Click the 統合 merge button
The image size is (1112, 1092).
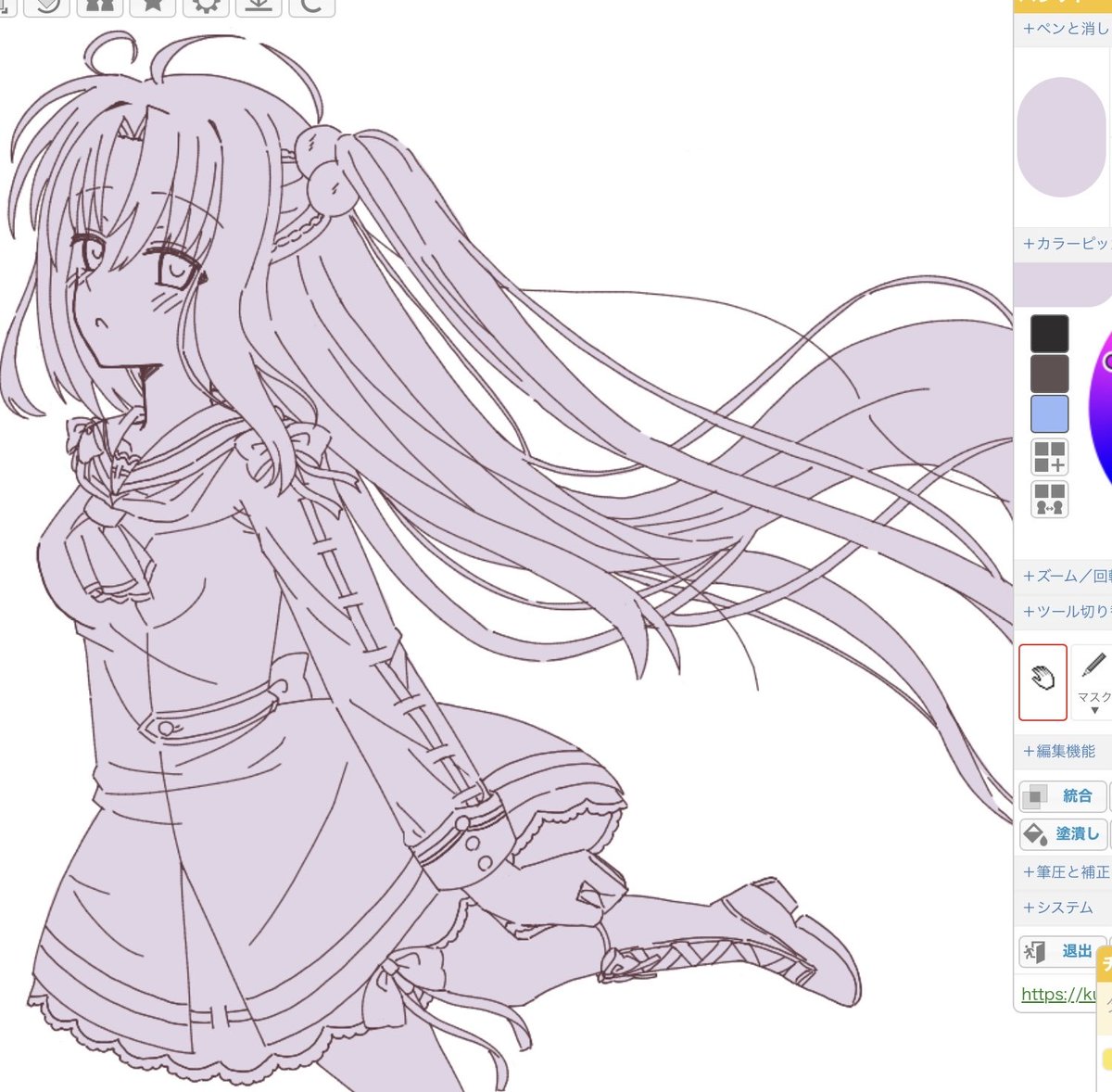tap(1062, 796)
